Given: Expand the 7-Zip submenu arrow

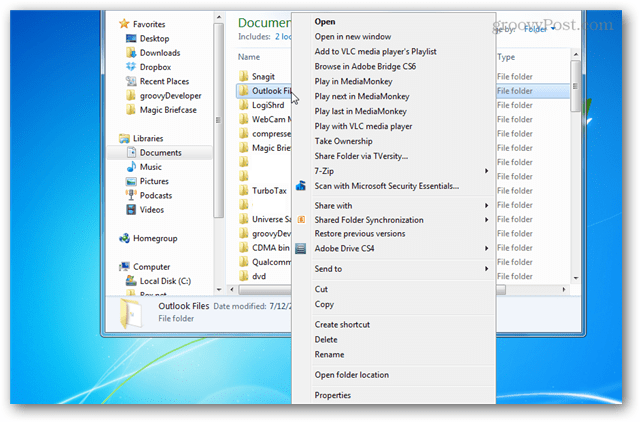Looking at the screenshot, I should pos(486,171).
